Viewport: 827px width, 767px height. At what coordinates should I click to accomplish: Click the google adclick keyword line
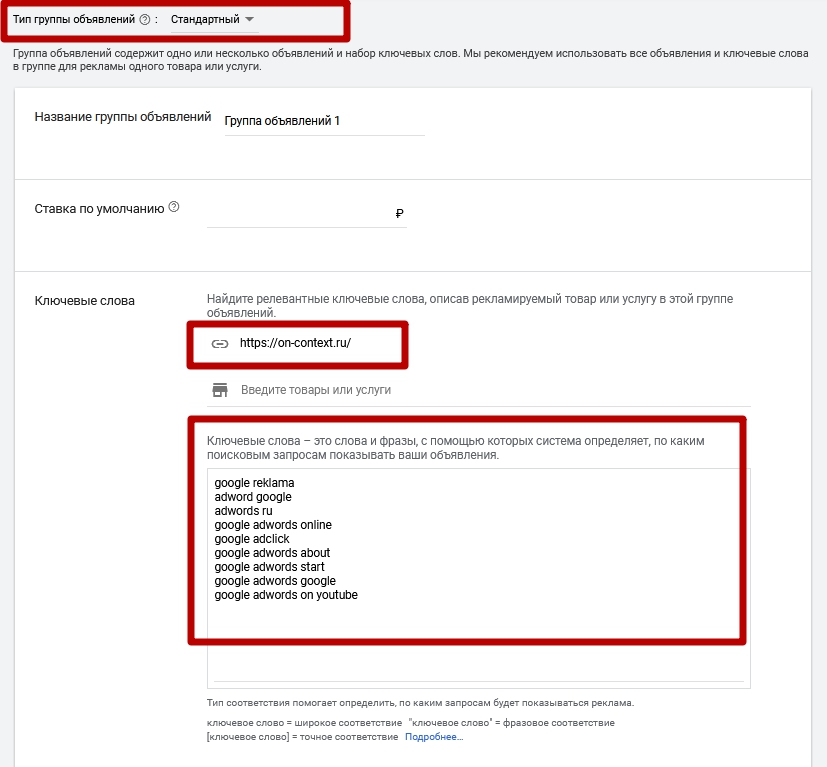pos(252,539)
